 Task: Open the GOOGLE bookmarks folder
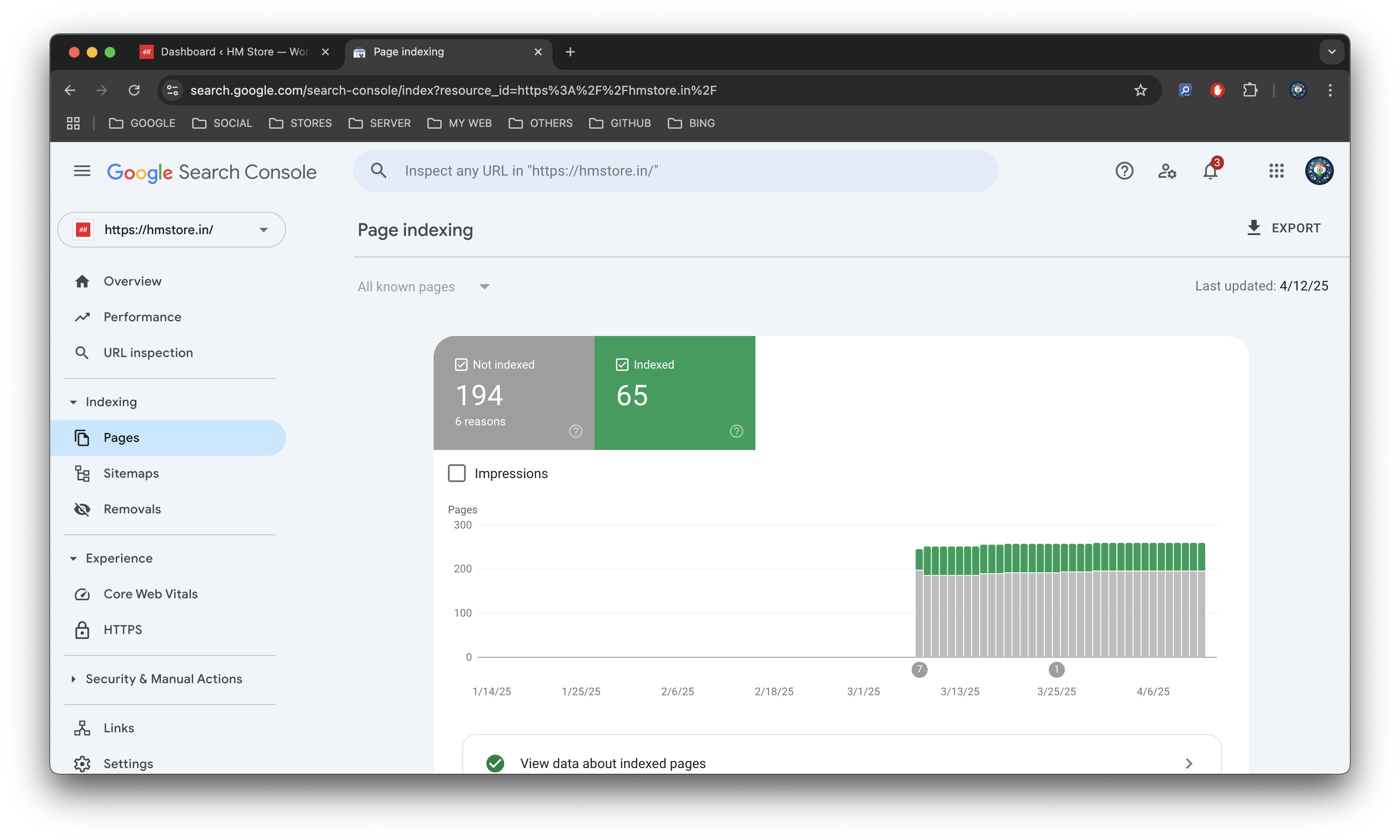point(142,123)
